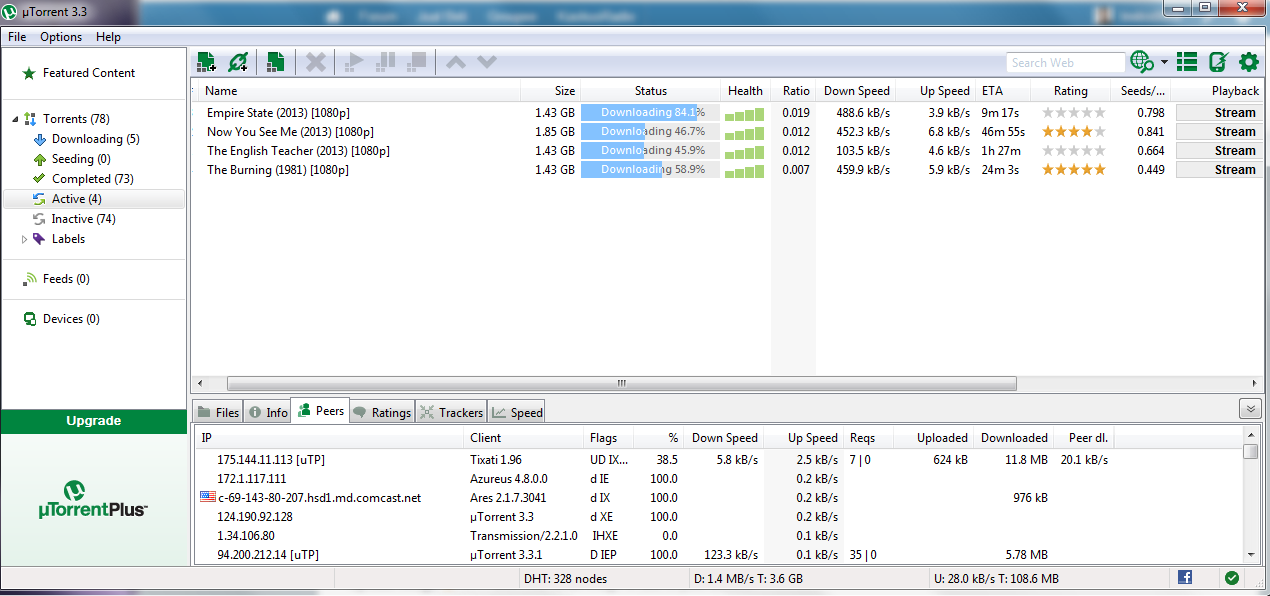Click the torrent list horizontal scrollbar
Screen dimensions: 1270x596
(x=621, y=383)
